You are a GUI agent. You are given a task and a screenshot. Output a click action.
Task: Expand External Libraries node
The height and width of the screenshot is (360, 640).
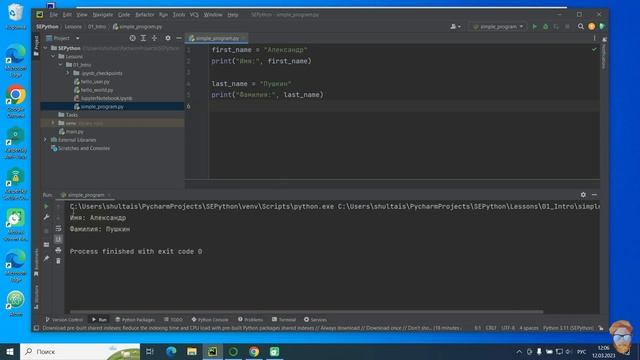click(46, 140)
